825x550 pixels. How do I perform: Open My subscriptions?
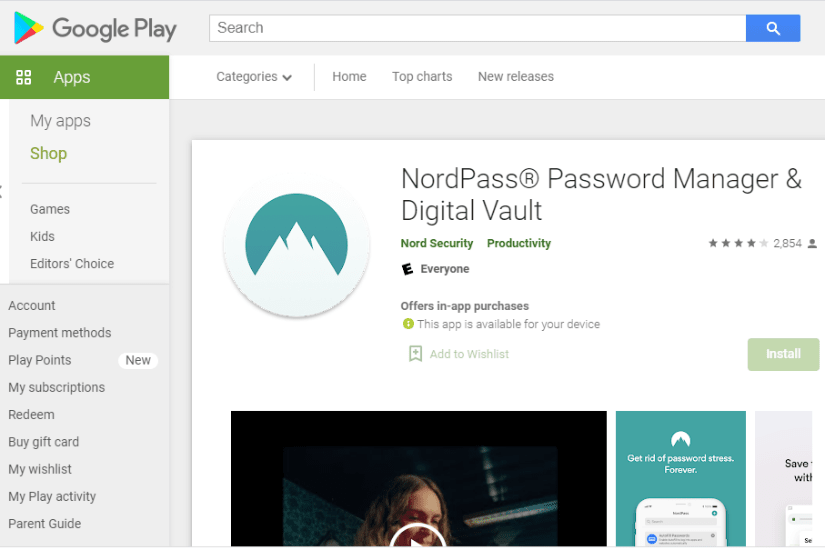(x=56, y=388)
